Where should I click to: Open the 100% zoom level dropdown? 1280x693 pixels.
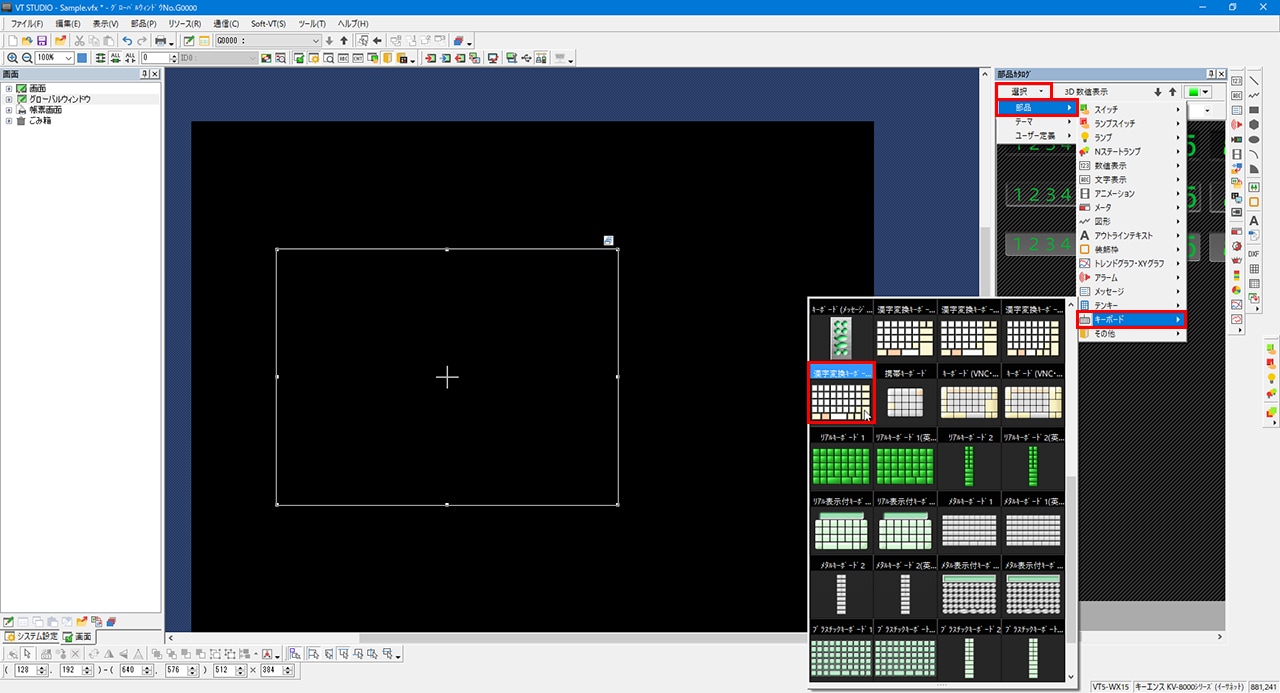[x=68, y=58]
